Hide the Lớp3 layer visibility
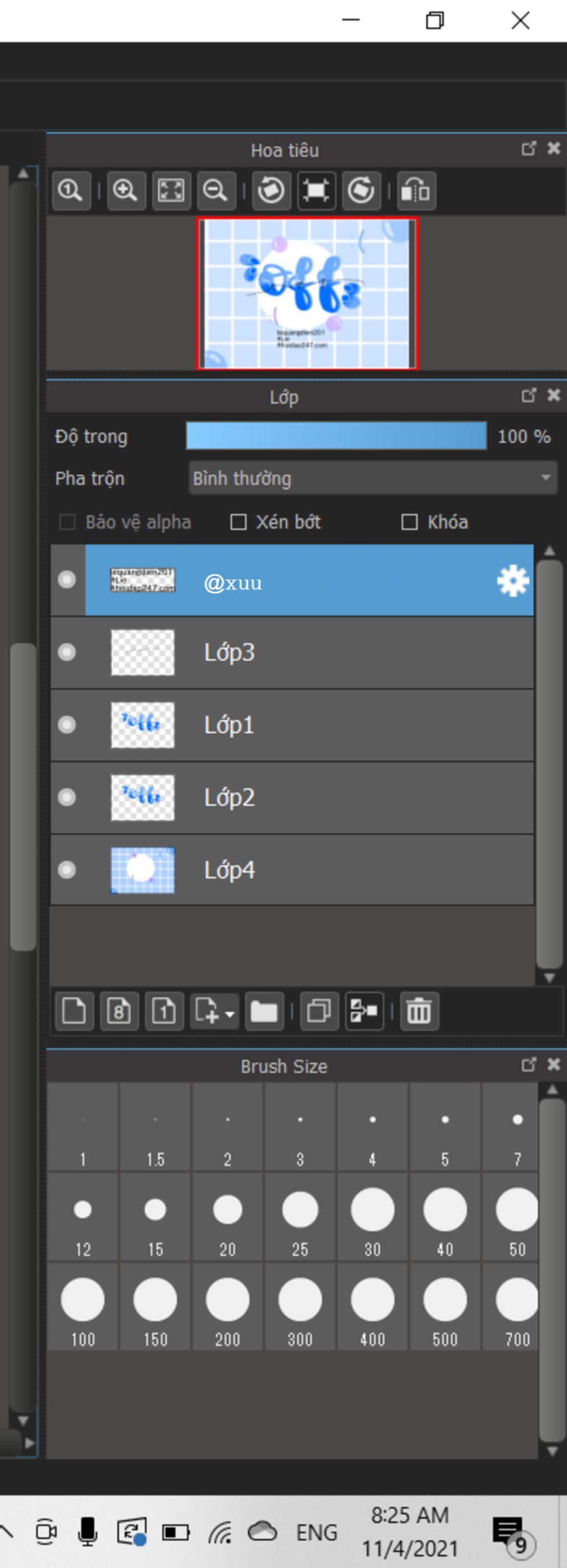This screenshot has width=567, height=1568. [x=67, y=652]
